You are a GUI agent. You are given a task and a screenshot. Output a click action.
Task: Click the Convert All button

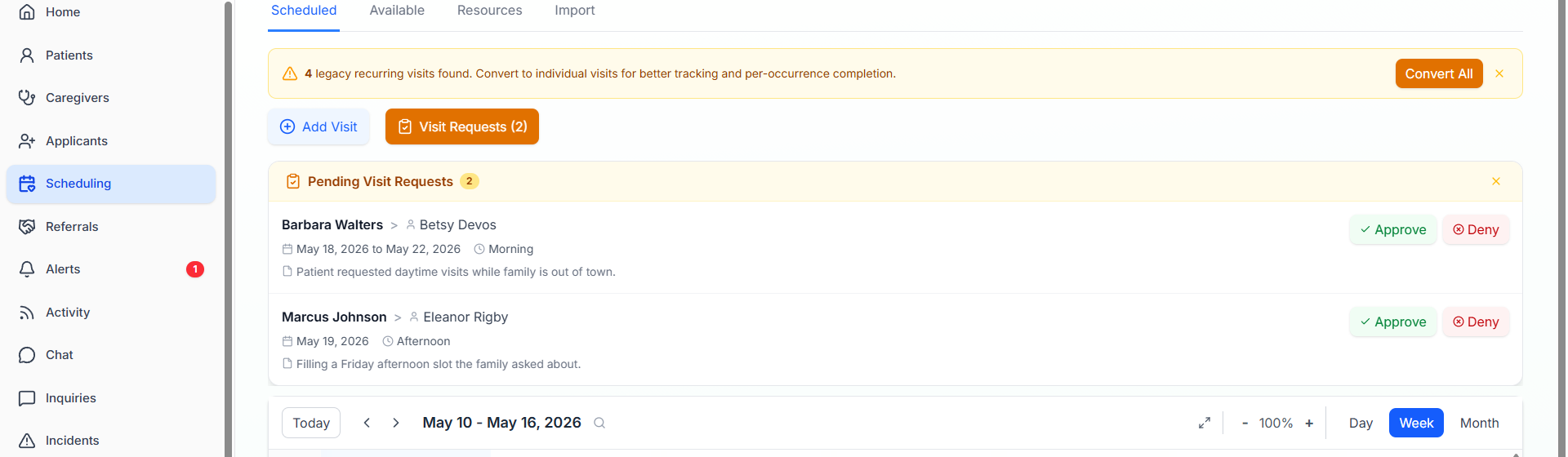(x=1439, y=73)
